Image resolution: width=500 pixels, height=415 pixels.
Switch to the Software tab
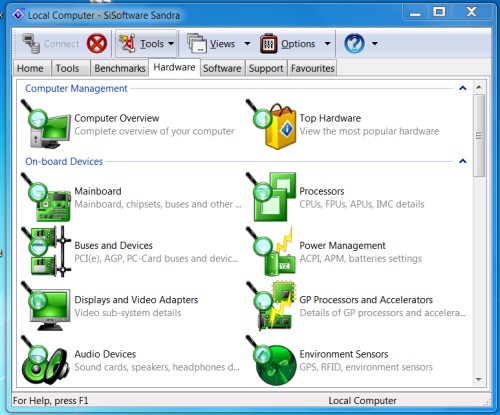coord(222,68)
